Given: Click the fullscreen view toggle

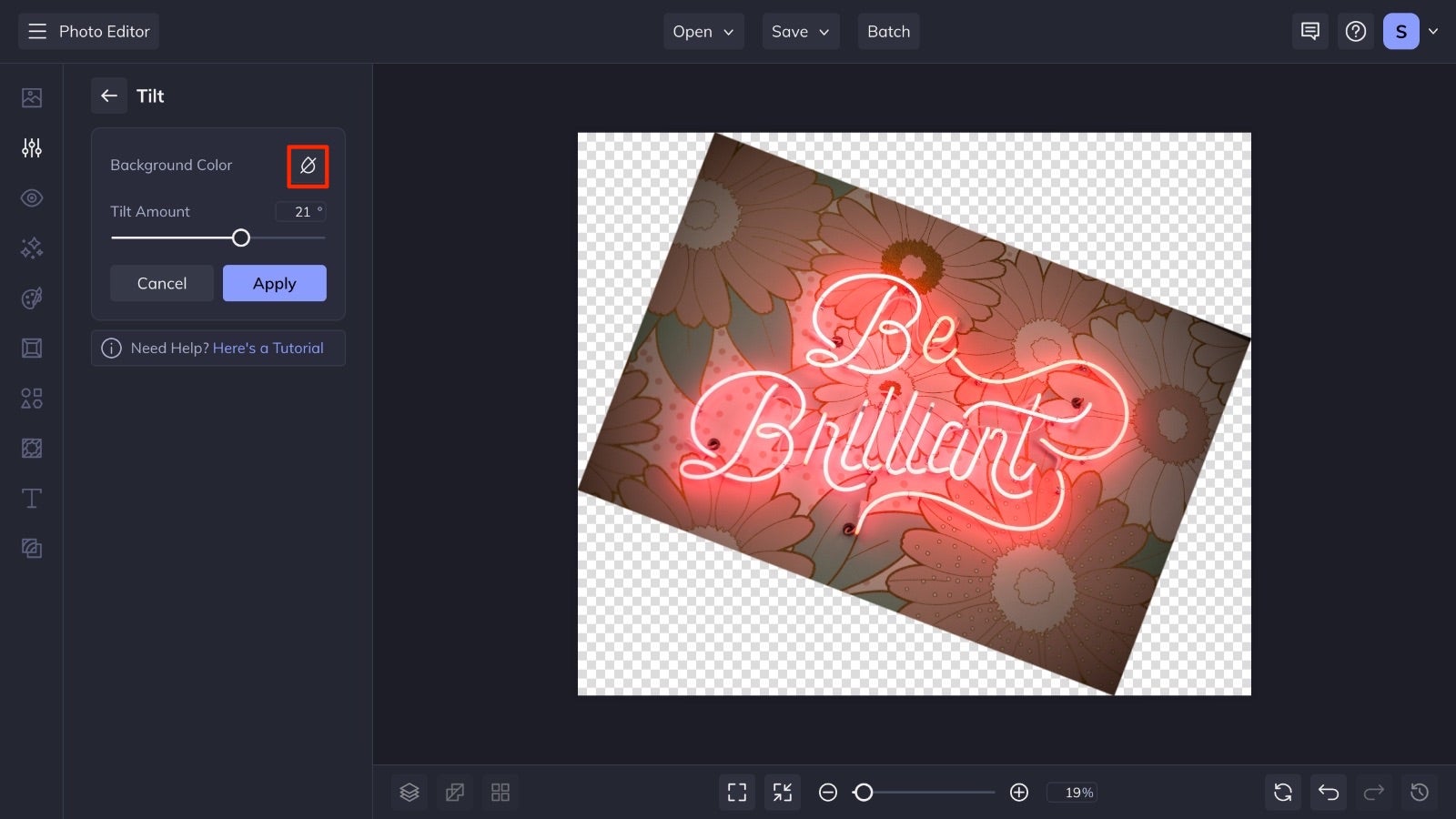Looking at the screenshot, I should tap(737, 792).
